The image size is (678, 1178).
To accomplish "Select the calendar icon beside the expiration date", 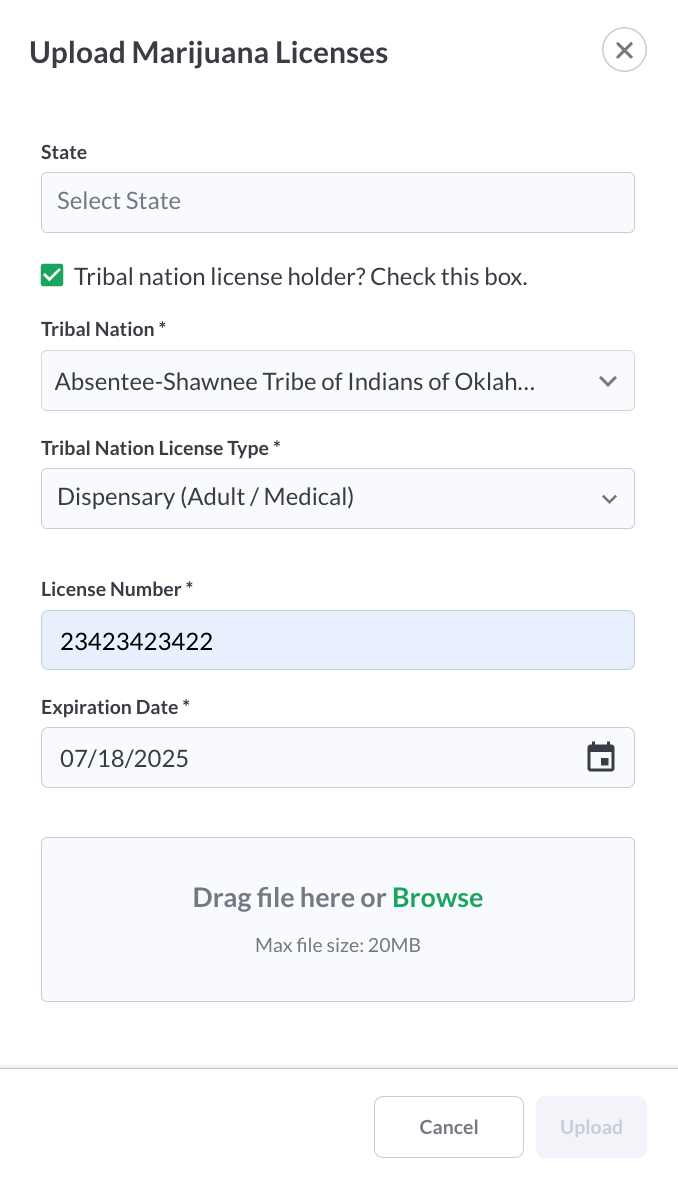I will (x=600, y=757).
